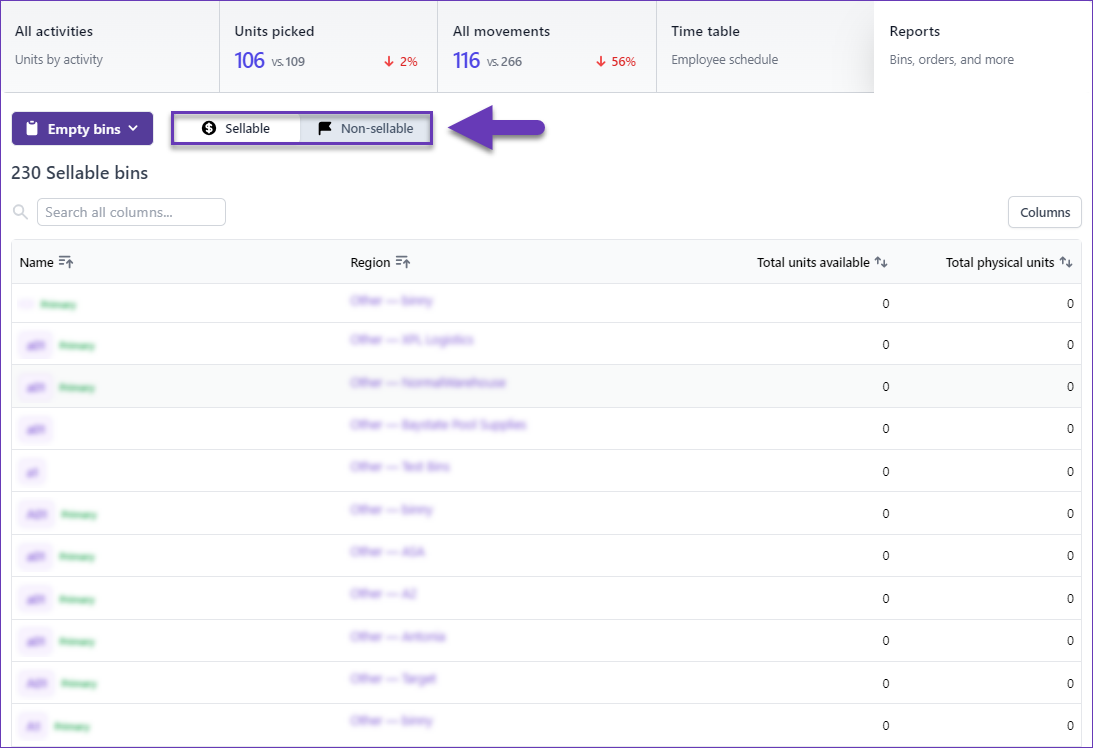Switch to Non-sellable bins view
This screenshot has height=748, width=1093.
366,129
